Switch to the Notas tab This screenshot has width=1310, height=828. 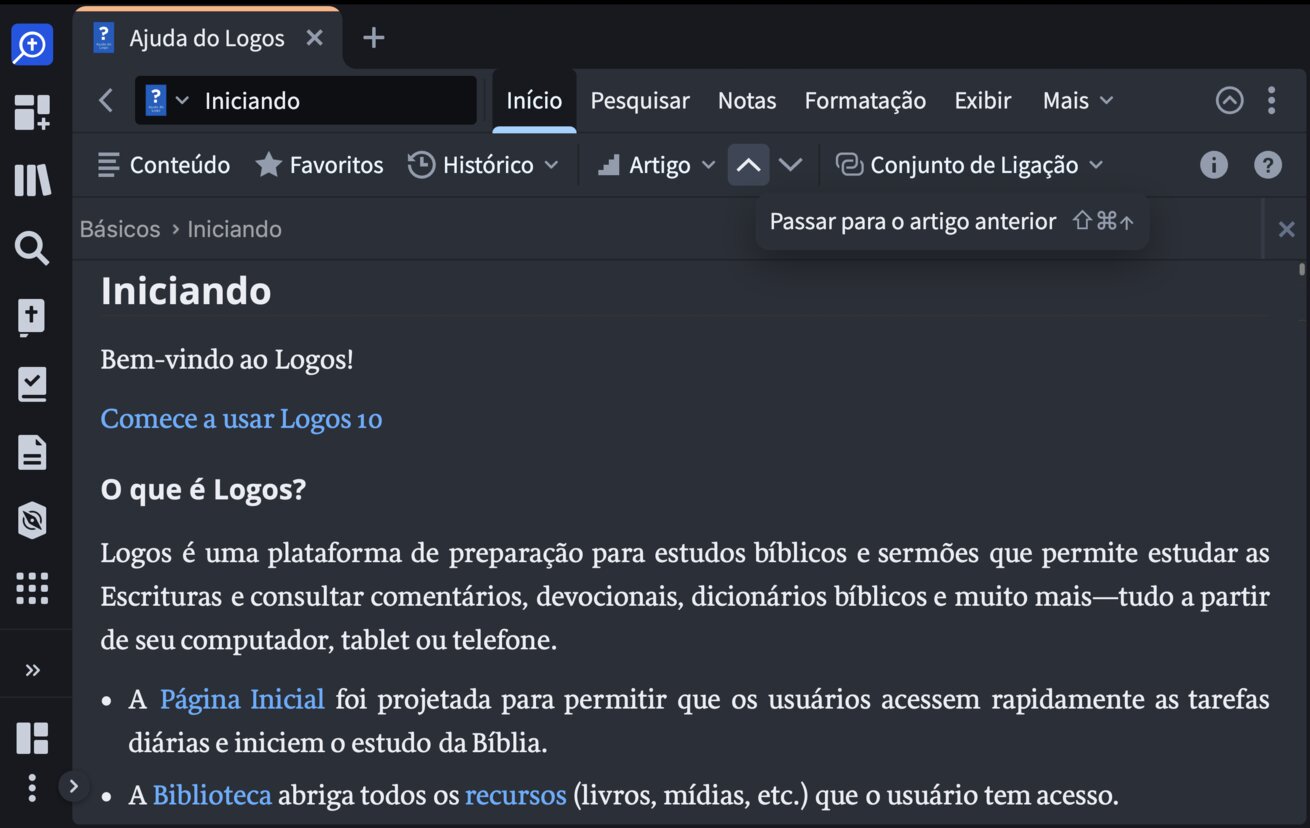747,100
